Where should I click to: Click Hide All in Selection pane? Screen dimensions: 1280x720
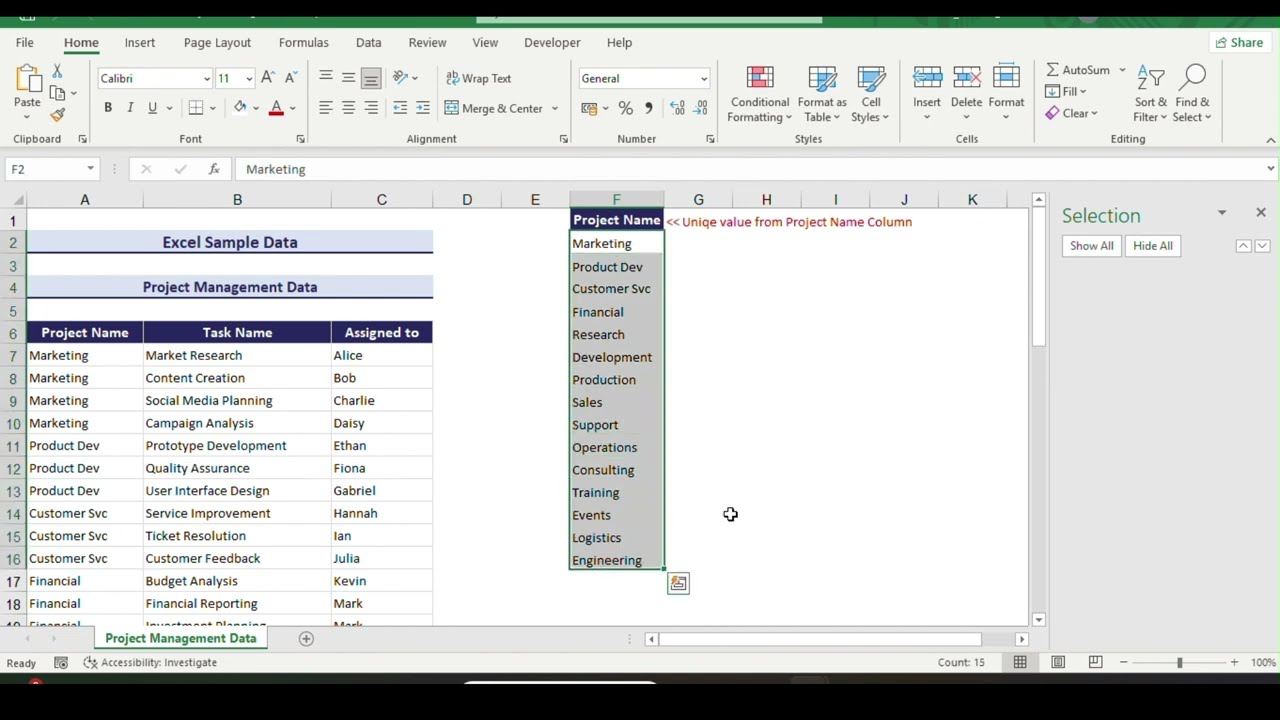coord(1153,246)
